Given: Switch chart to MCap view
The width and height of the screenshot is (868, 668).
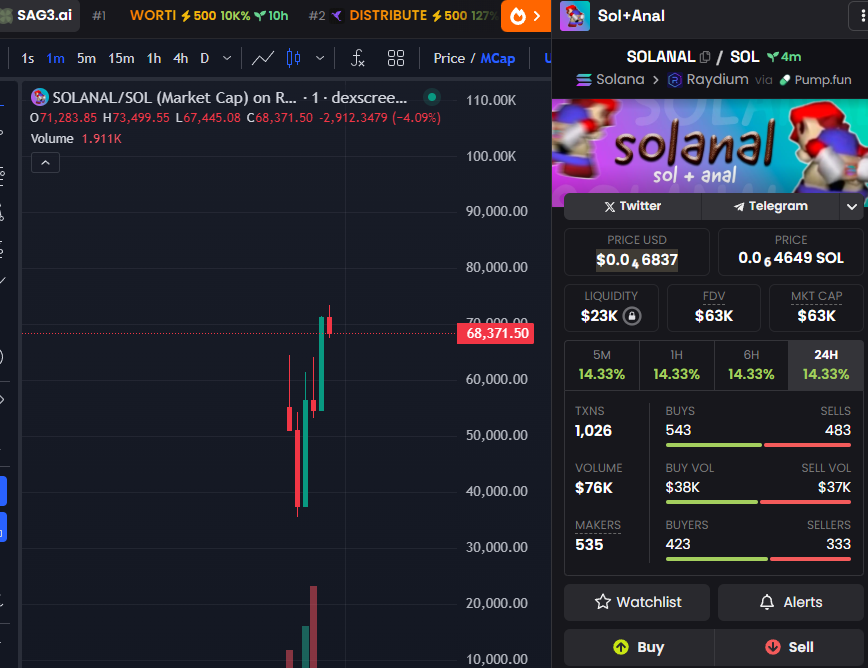Looking at the screenshot, I should point(498,58).
